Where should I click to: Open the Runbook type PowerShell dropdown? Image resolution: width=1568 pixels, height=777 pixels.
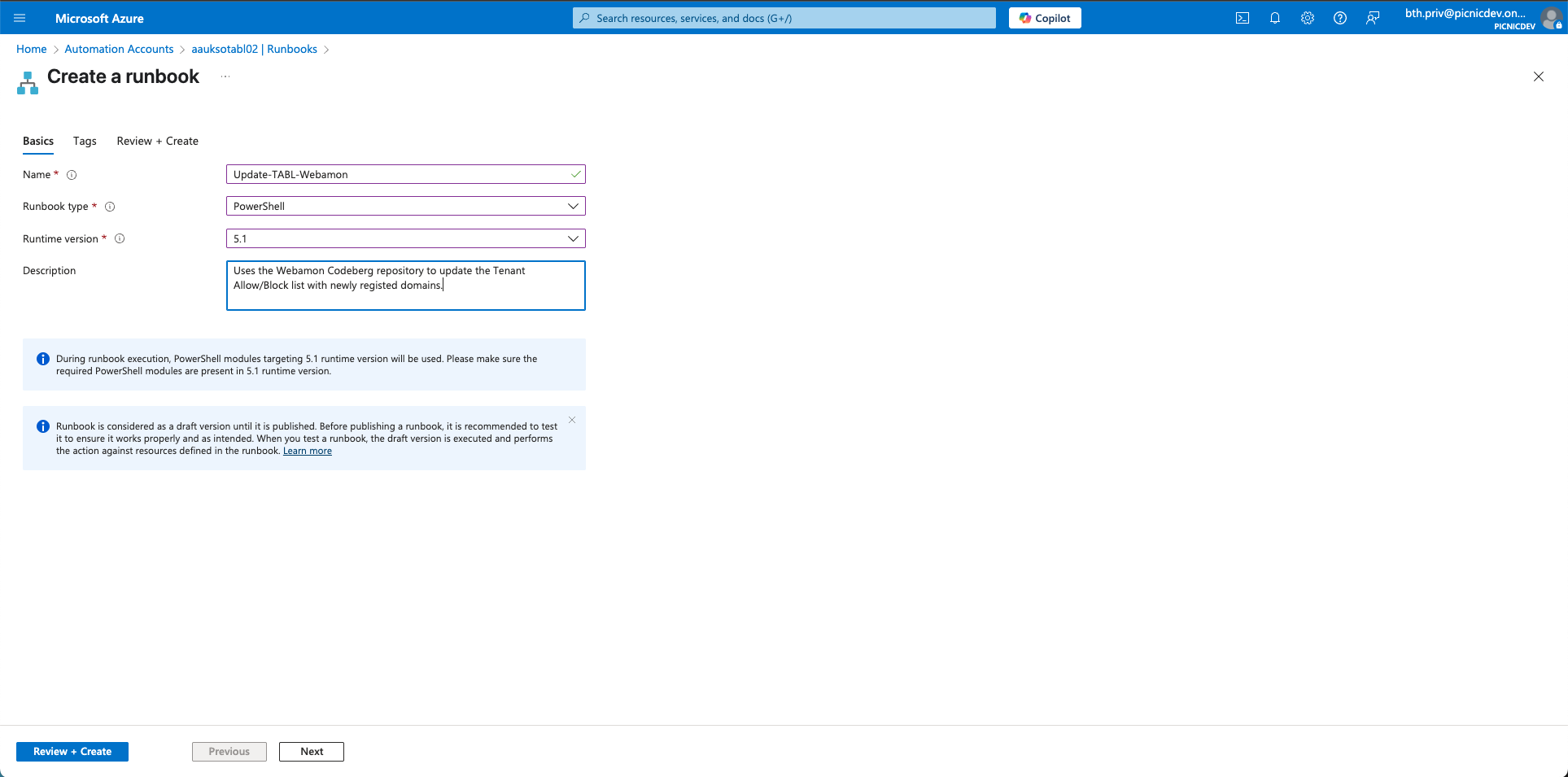point(406,206)
